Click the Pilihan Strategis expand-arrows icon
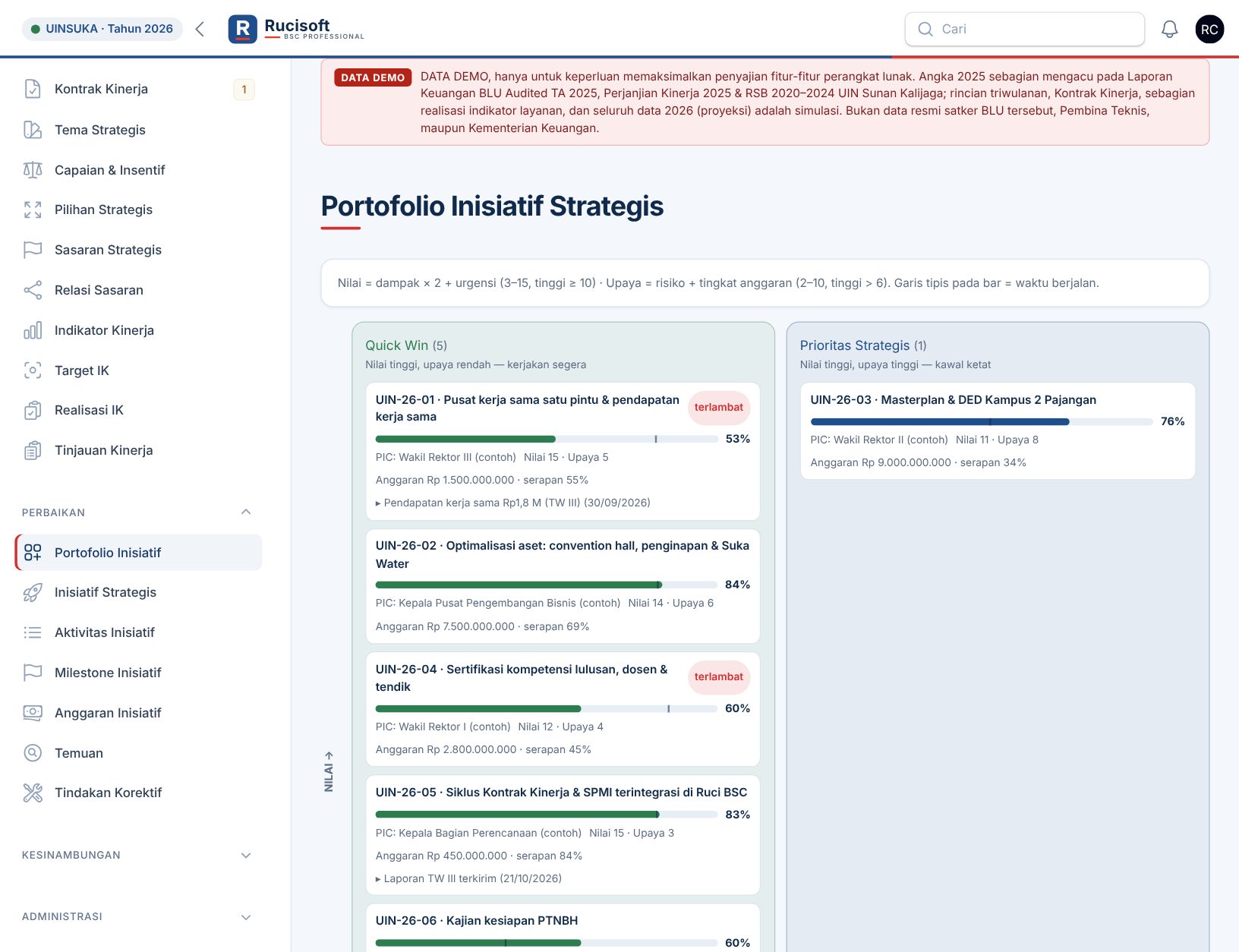The height and width of the screenshot is (952, 1239). 33,210
